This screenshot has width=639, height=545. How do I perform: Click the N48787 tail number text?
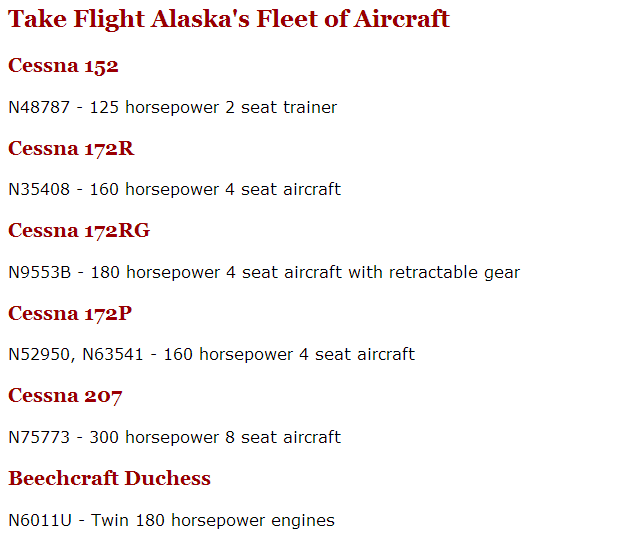(39, 107)
